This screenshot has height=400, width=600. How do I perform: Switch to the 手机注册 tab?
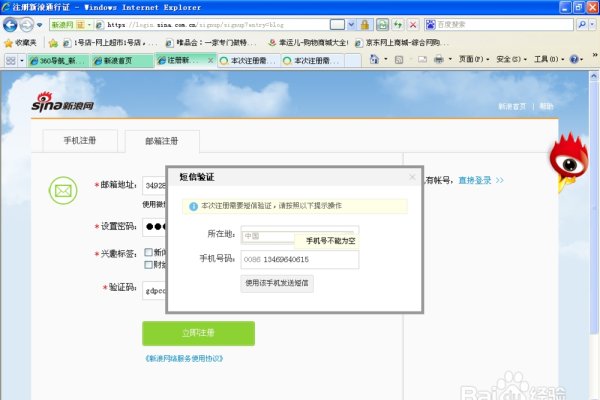(80, 140)
